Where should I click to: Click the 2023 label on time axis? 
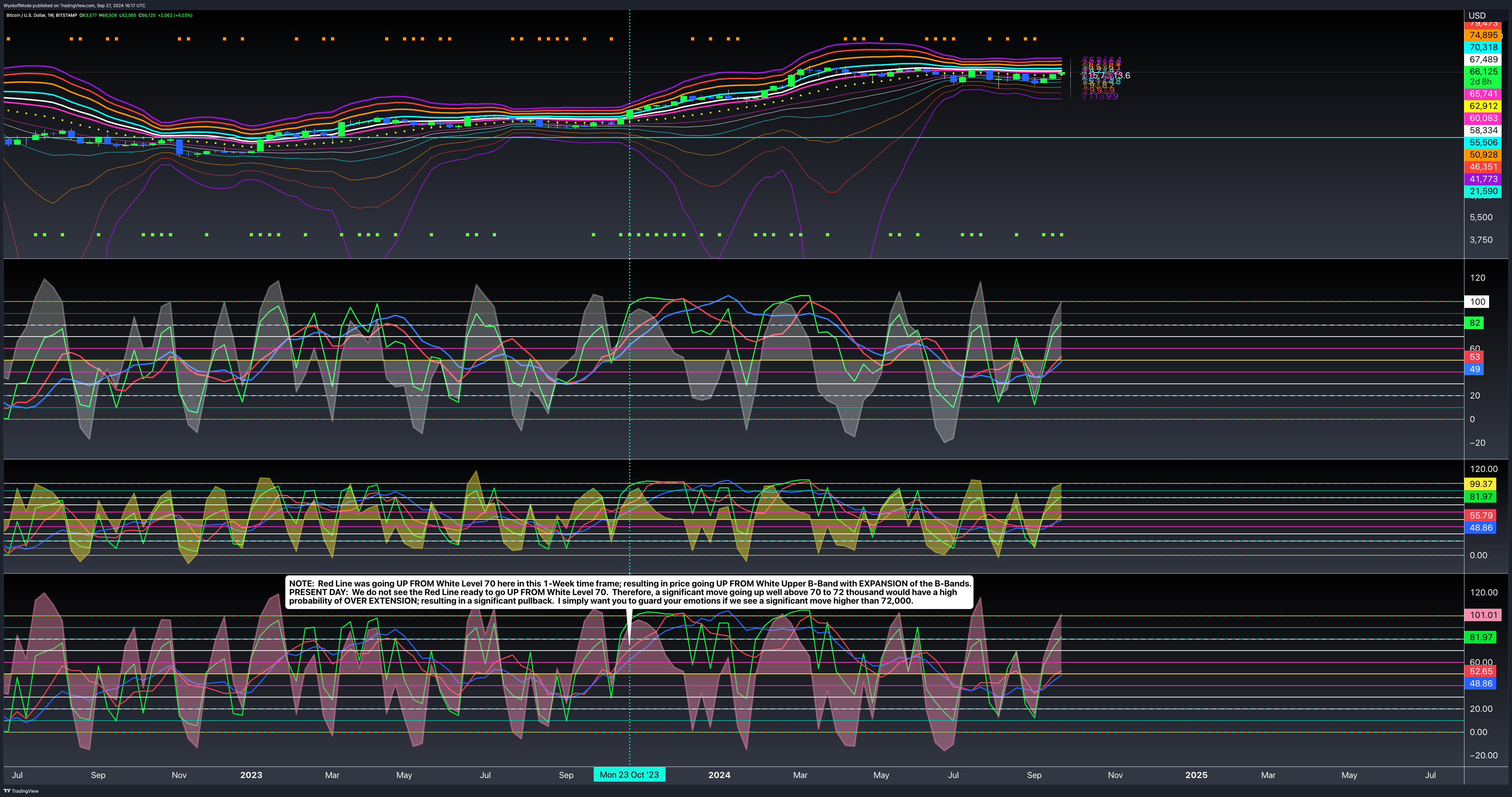click(251, 775)
